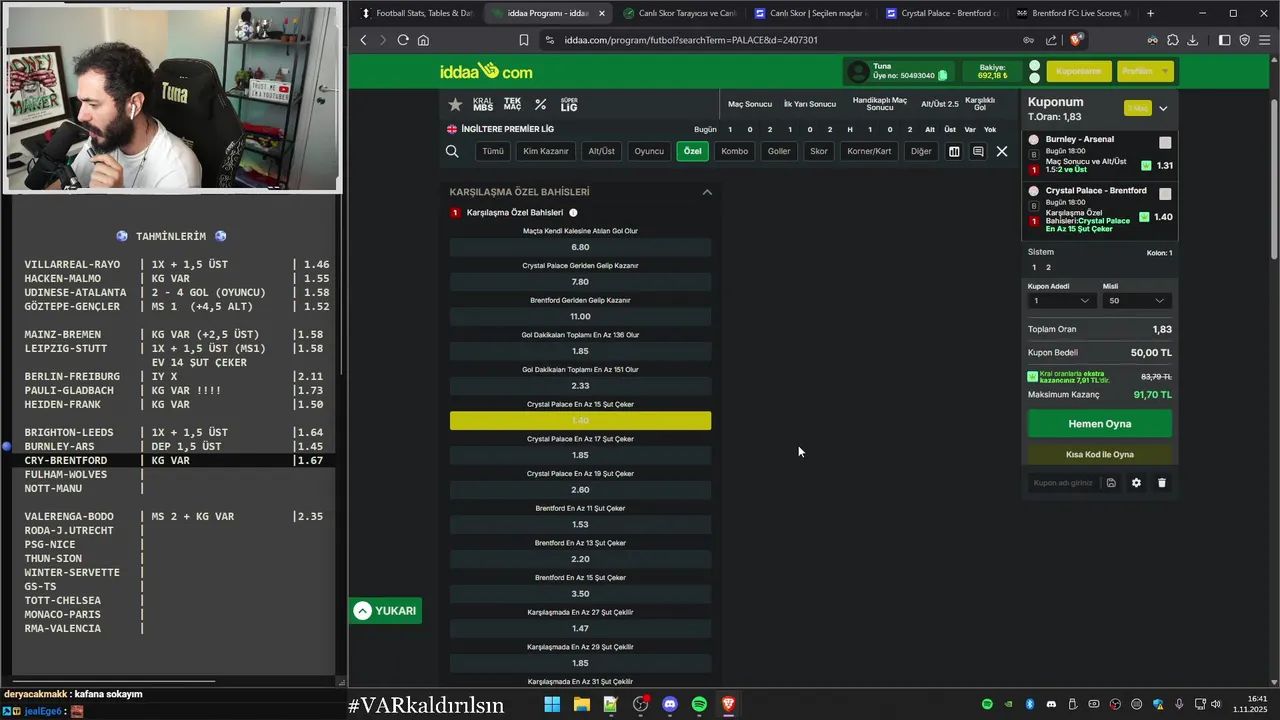Select the Kral MBS filter icon
This screenshot has width=1280, height=720.
click(x=483, y=104)
